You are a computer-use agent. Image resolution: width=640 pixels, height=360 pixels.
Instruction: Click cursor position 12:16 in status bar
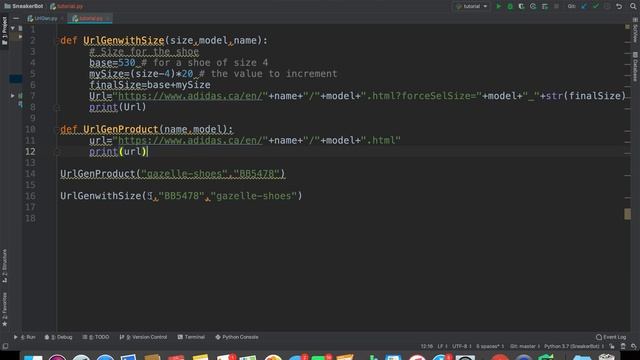coord(427,346)
